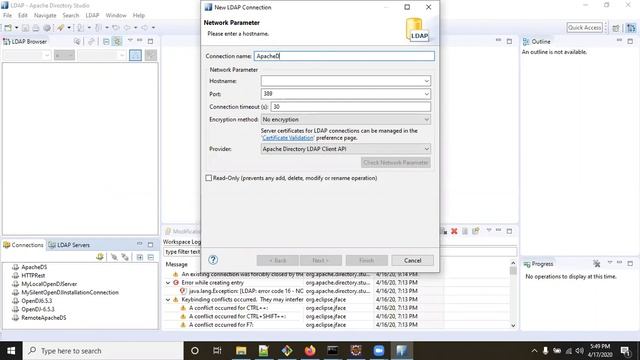Open the Navigate menu
This screenshot has width=640, height=360.
pyautogui.click(x=45, y=15)
